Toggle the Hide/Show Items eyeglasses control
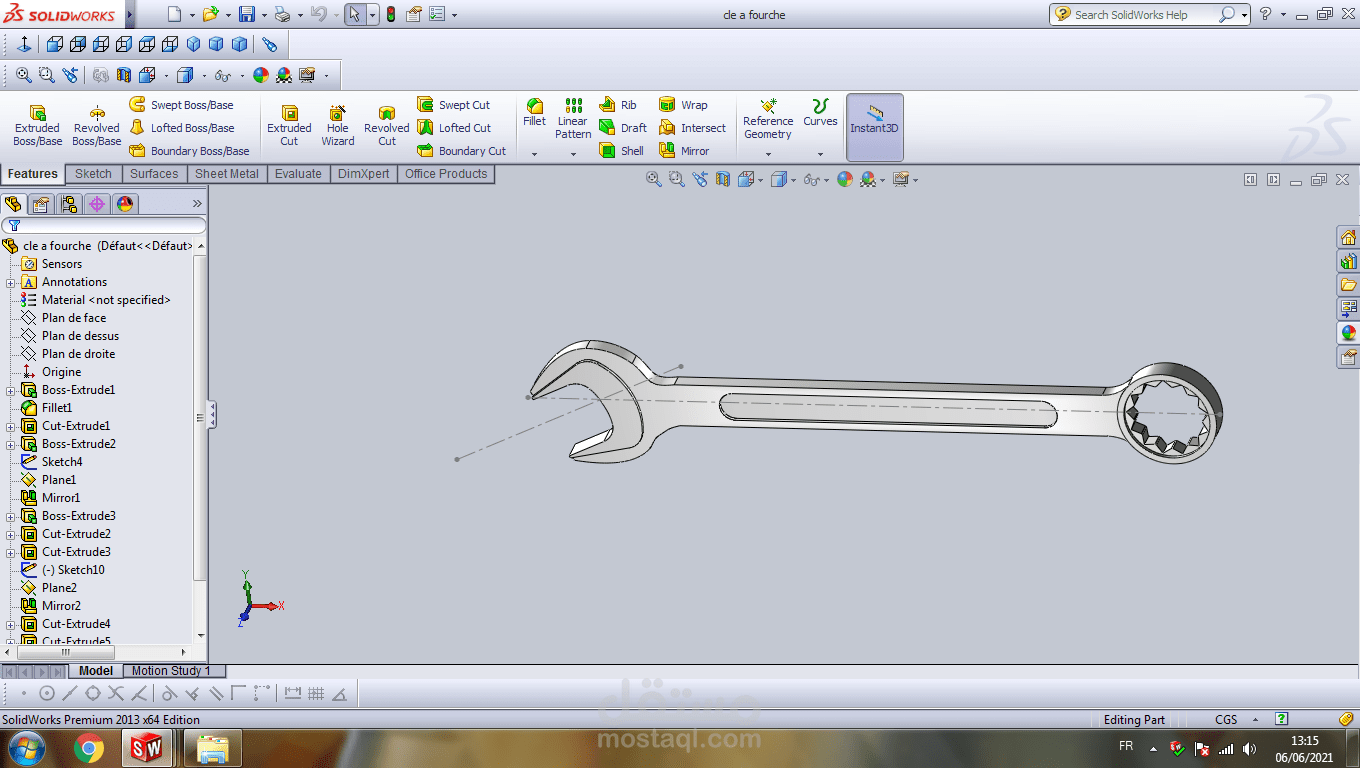This screenshot has width=1360, height=768. coord(812,180)
